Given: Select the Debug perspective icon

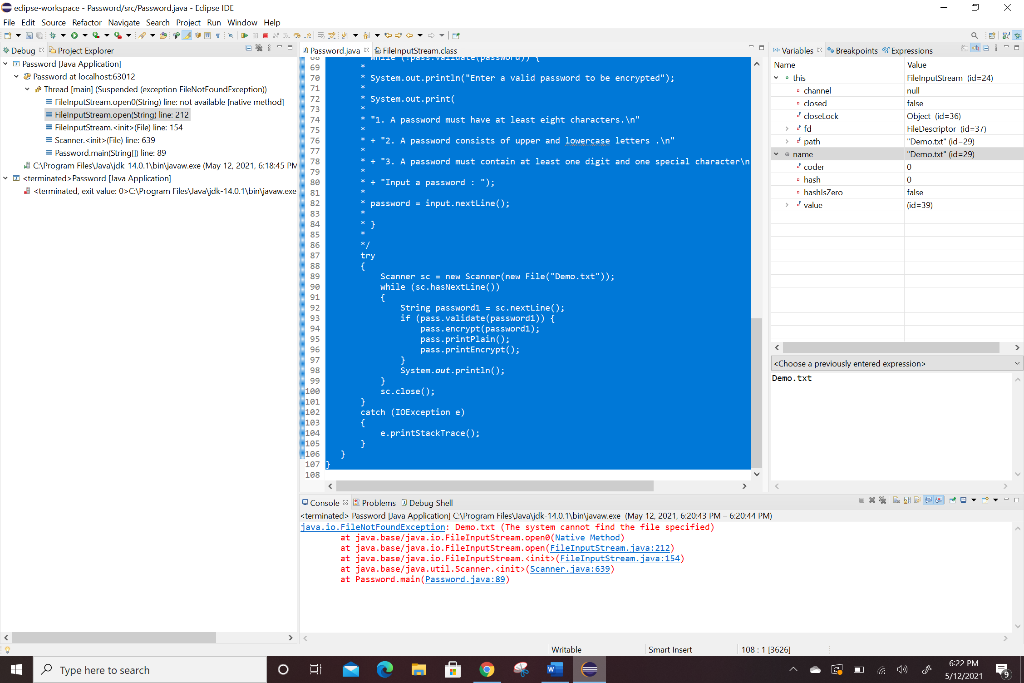Looking at the screenshot, I should [x=1017, y=35].
